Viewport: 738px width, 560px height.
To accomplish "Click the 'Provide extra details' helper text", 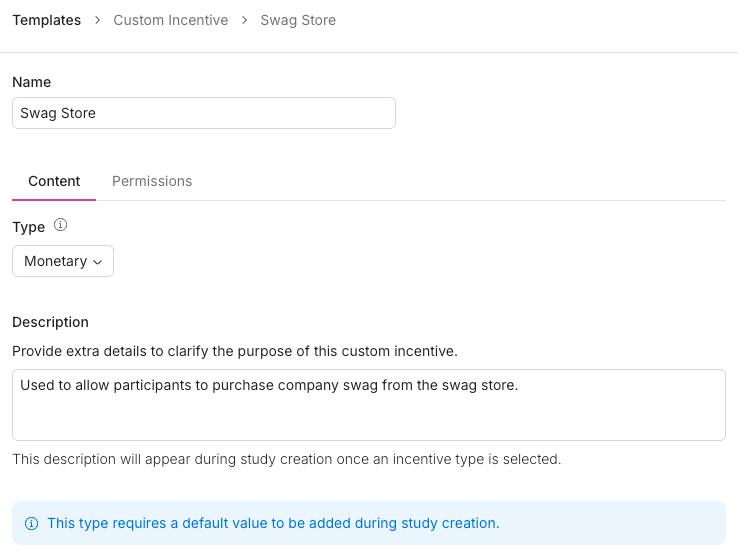I will click(235, 351).
